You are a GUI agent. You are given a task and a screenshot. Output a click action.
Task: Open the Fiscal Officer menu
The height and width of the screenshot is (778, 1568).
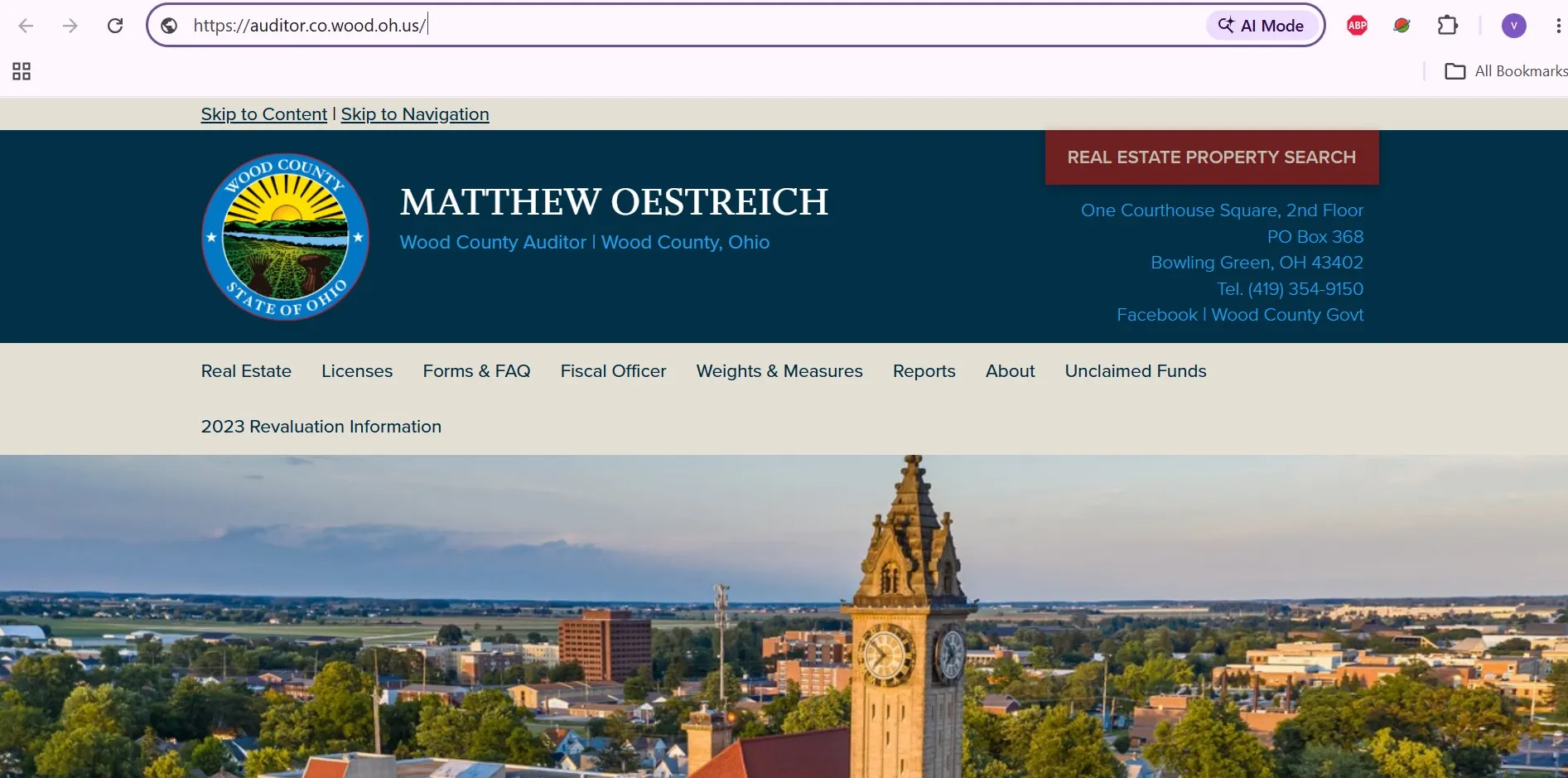[613, 371]
